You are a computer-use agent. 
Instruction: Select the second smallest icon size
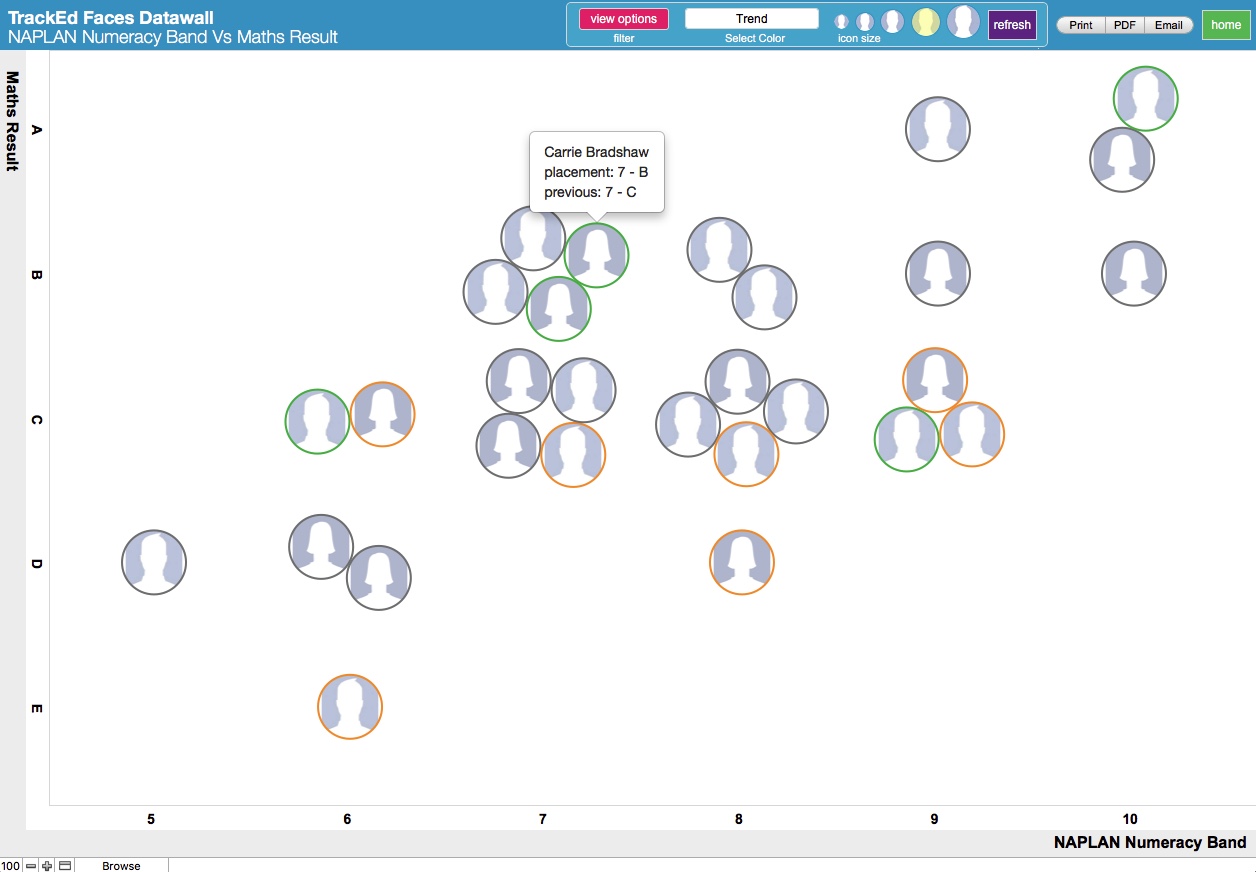point(865,22)
